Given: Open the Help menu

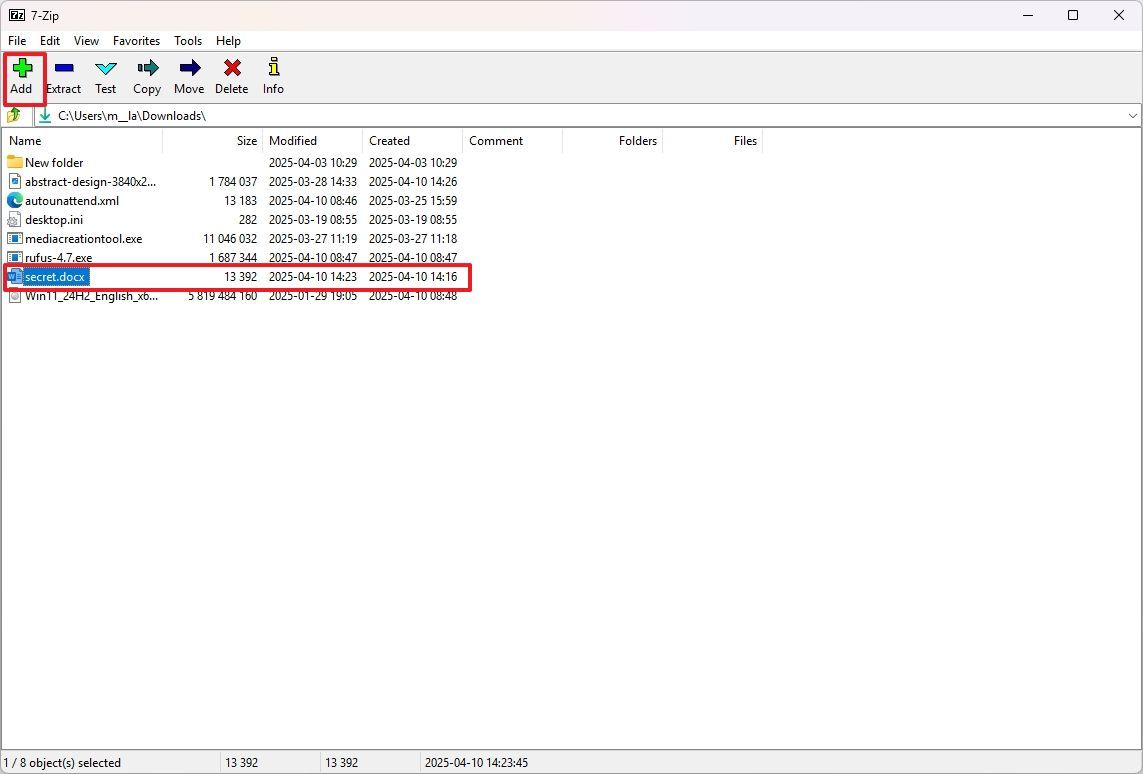Looking at the screenshot, I should coord(228,41).
